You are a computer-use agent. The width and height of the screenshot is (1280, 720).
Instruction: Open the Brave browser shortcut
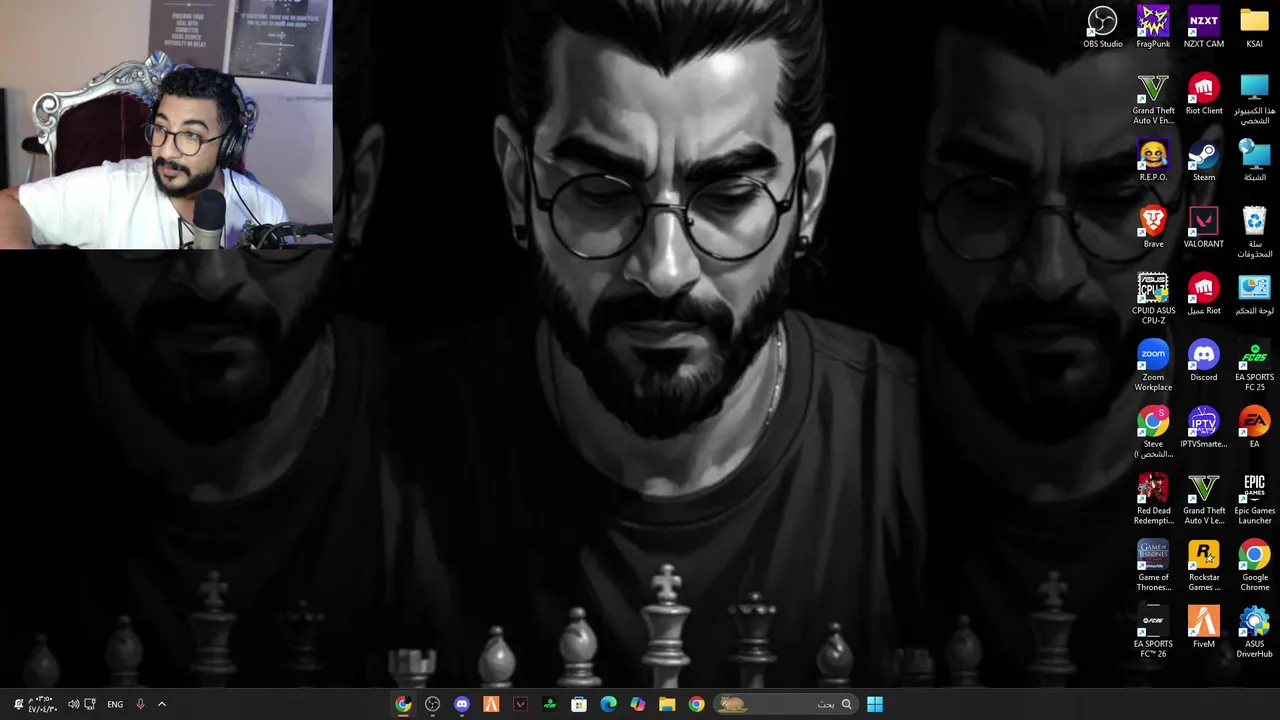pos(1153,228)
